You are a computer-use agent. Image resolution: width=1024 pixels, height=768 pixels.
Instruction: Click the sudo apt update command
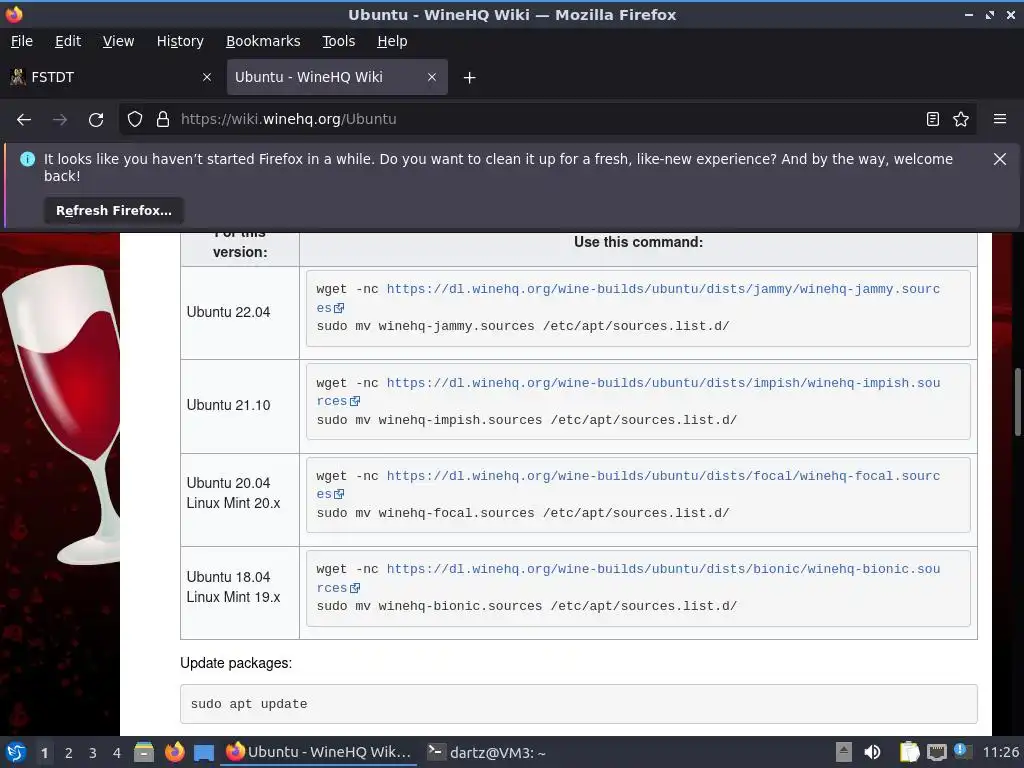(x=249, y=705)
